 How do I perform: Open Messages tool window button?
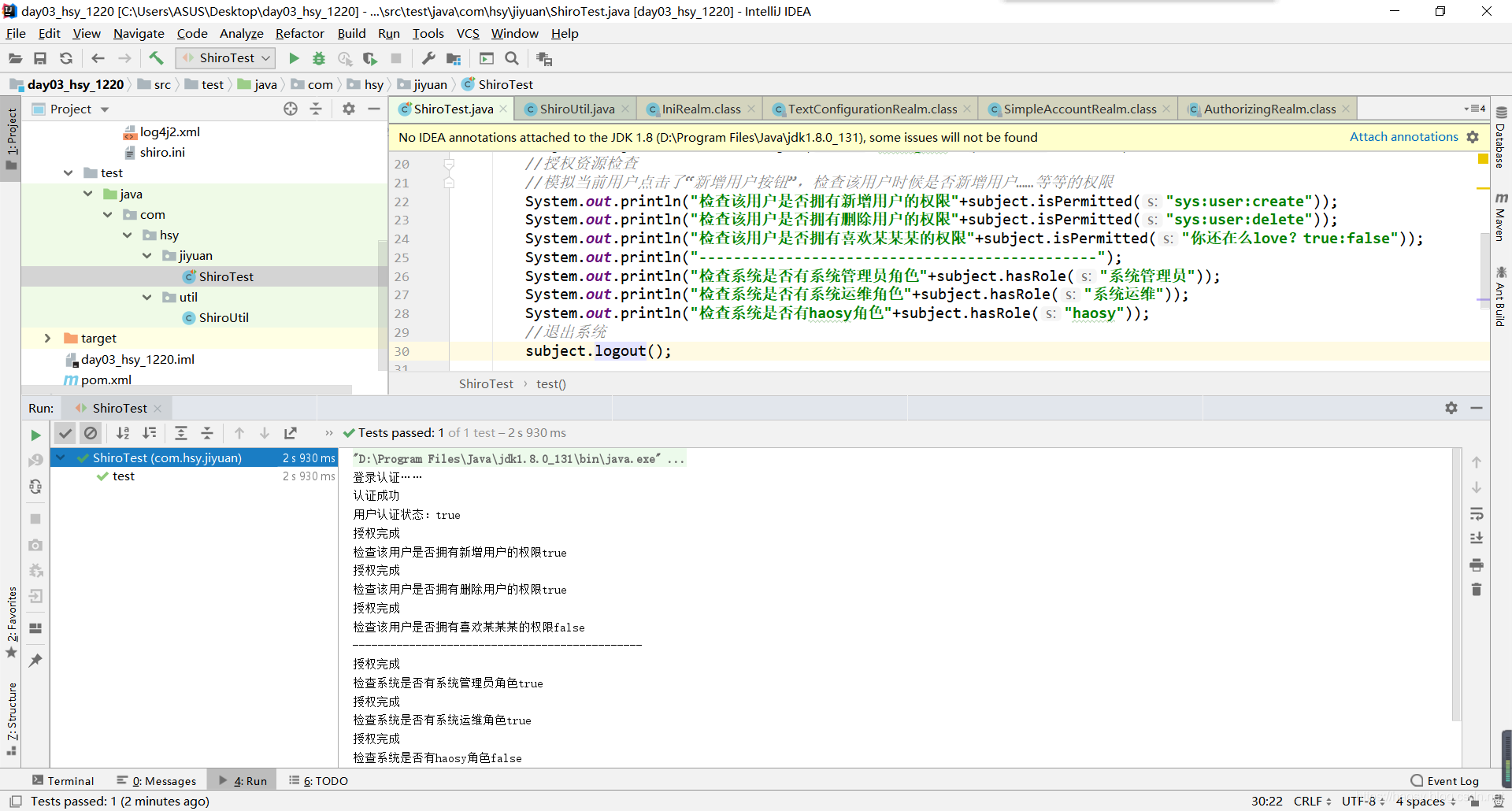coord(157,781)
